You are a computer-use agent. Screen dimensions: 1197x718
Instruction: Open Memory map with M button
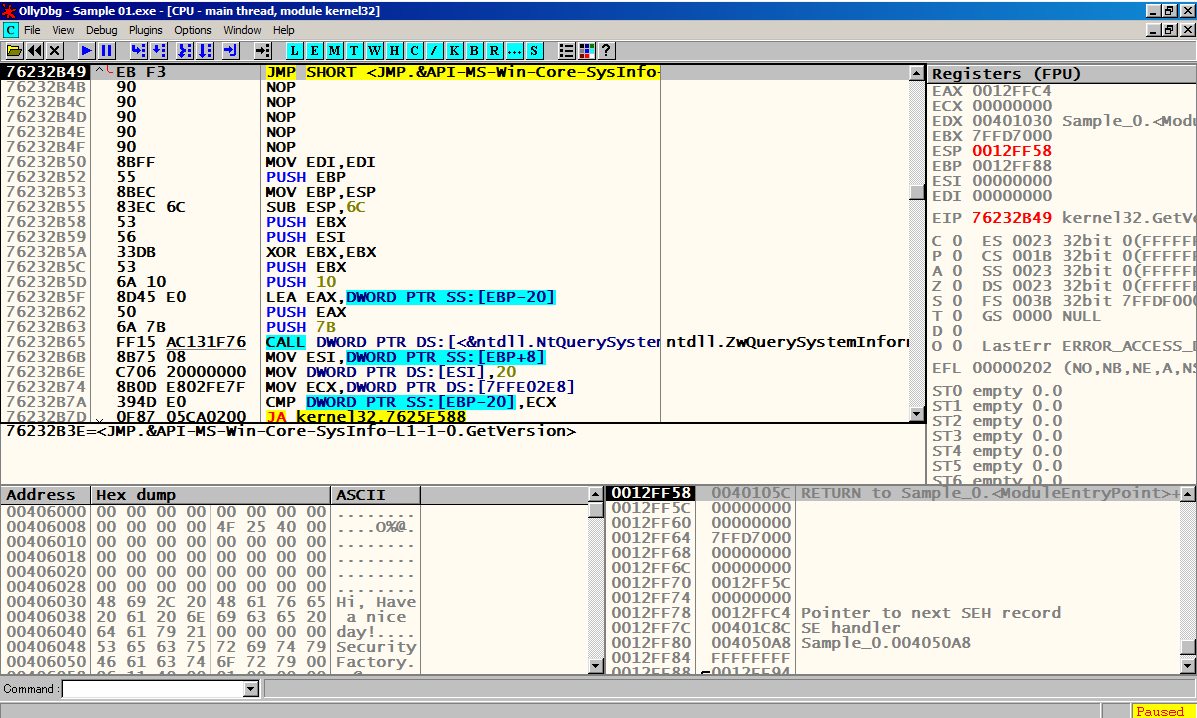(x=334, y=50)
